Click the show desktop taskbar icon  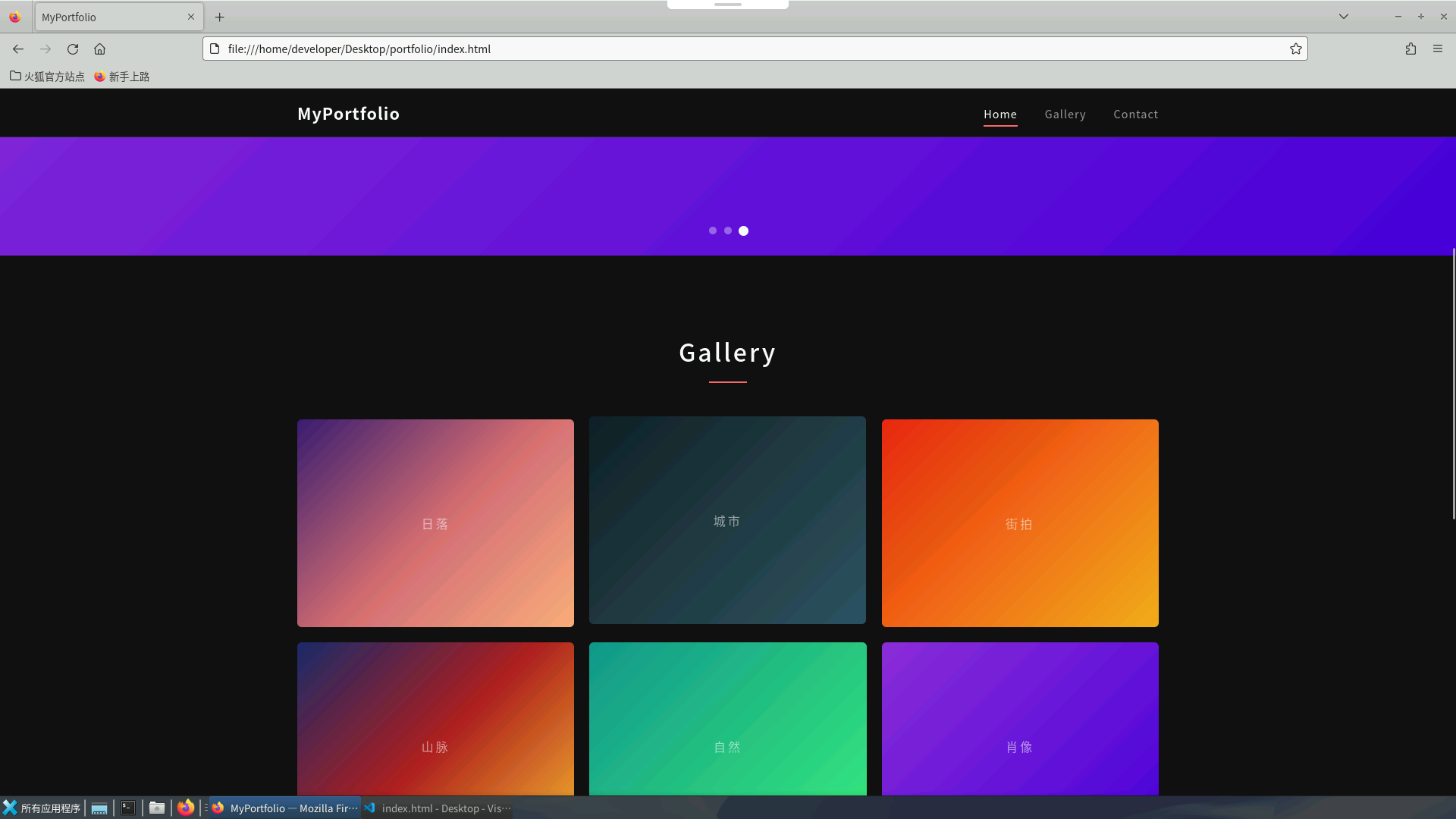click(x=99, y=808)
